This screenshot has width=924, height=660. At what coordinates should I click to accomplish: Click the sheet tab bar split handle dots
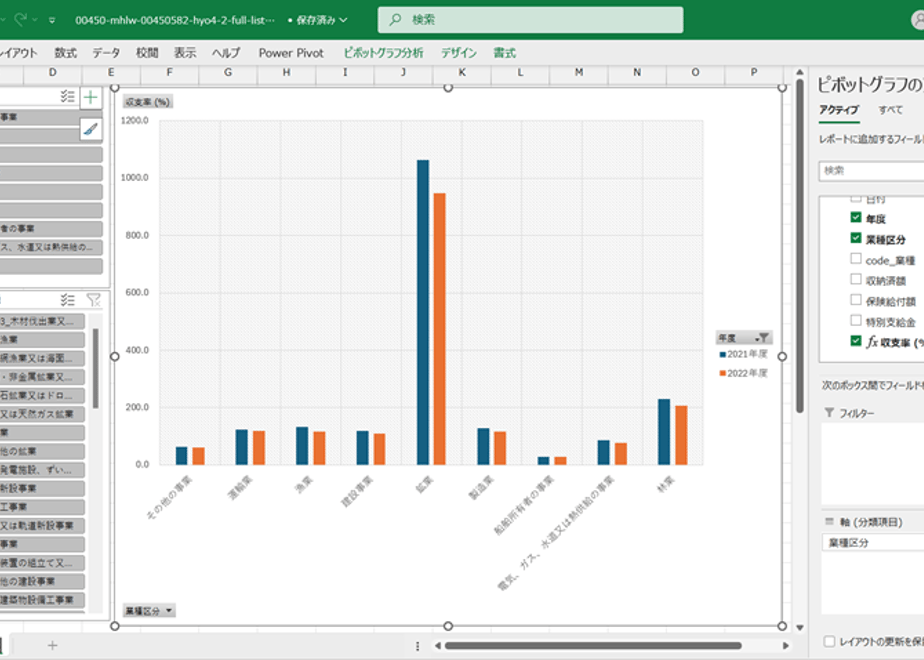(x=417, y=646)
